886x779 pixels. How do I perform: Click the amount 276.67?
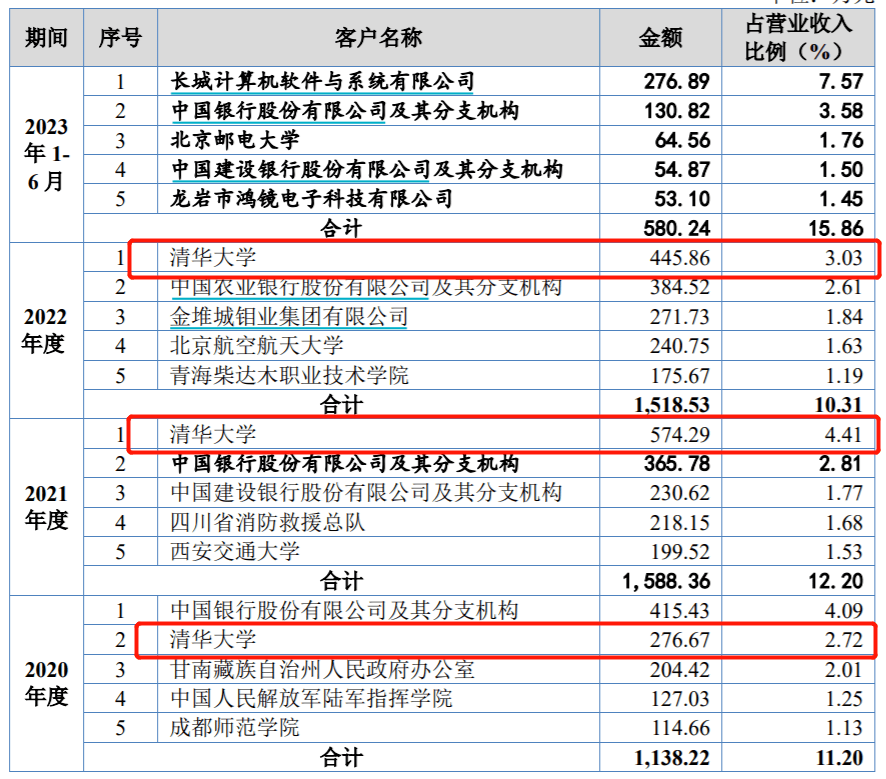[x=679, y=640]
